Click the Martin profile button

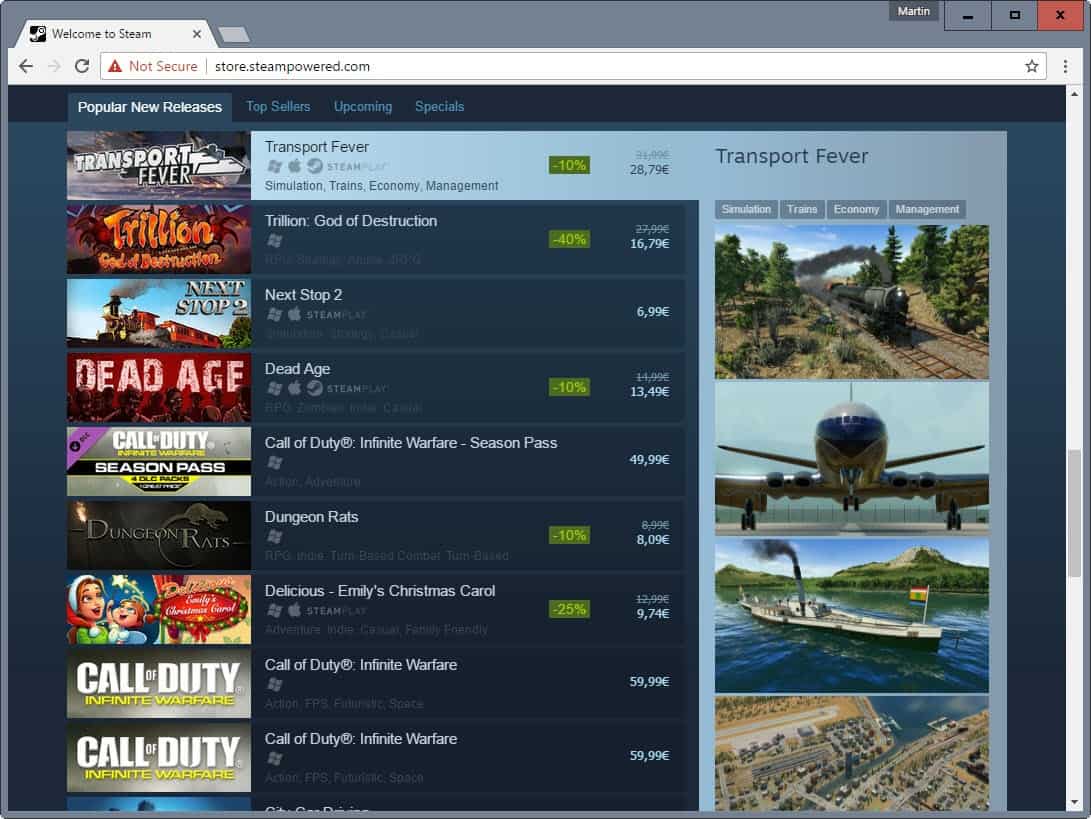(x=913, y=11)
